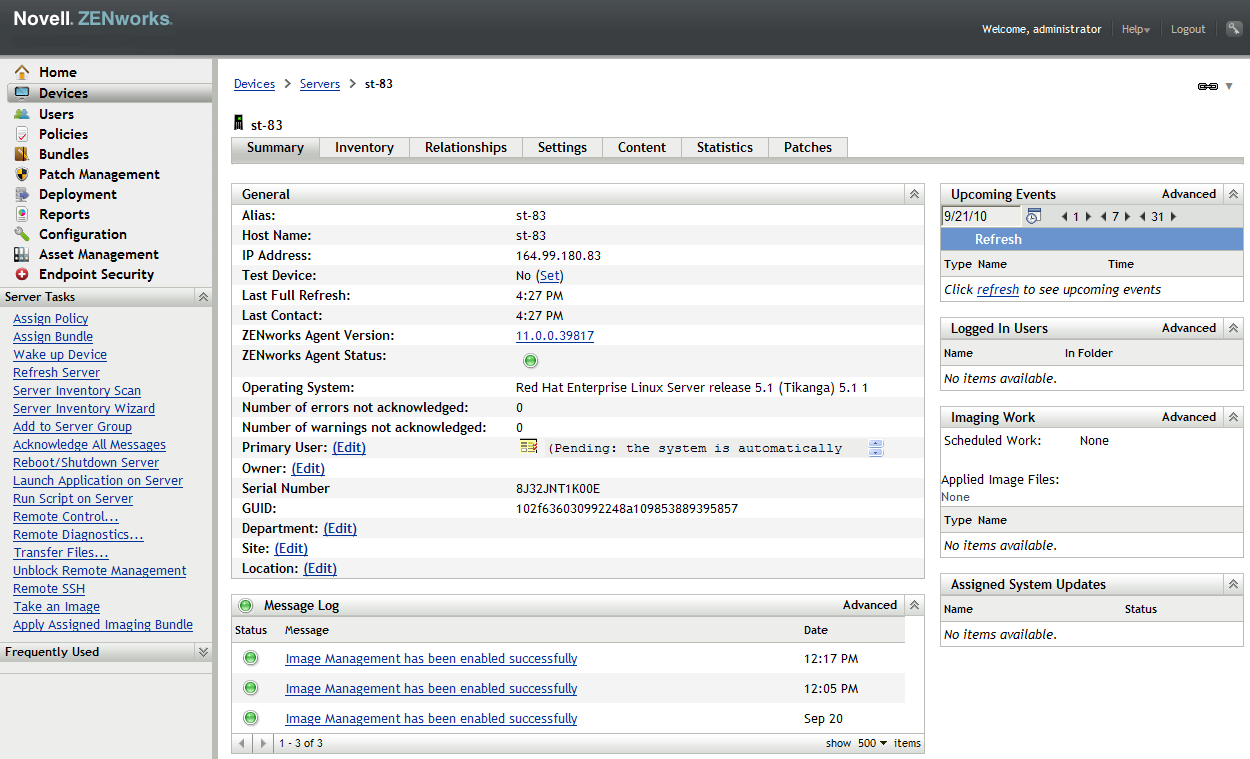Click the green ZENworks Agent Status icon
Screen dimensions: 1250x759
[x=530, y=360]
